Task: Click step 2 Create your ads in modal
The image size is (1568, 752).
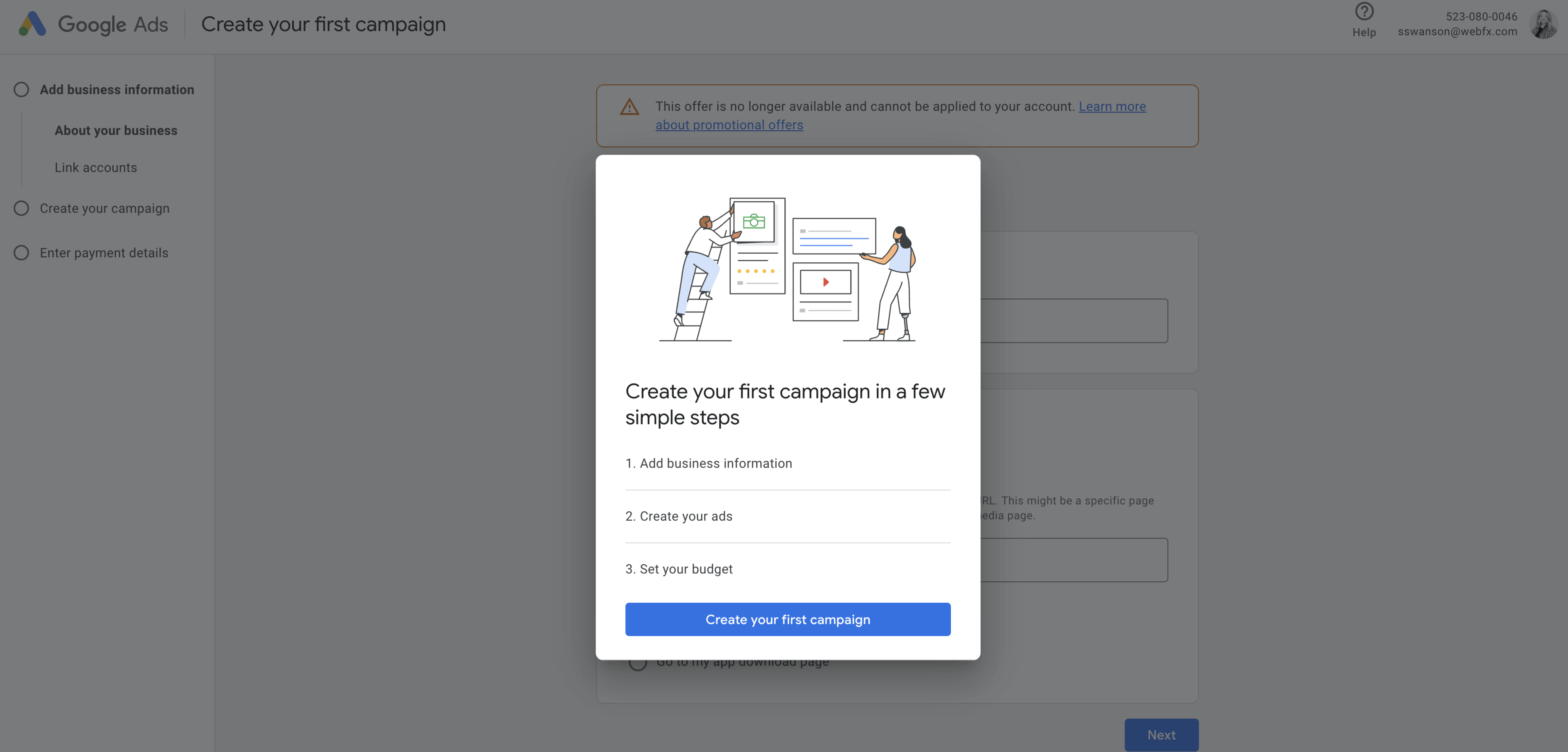Action: [x=679, y=516]
